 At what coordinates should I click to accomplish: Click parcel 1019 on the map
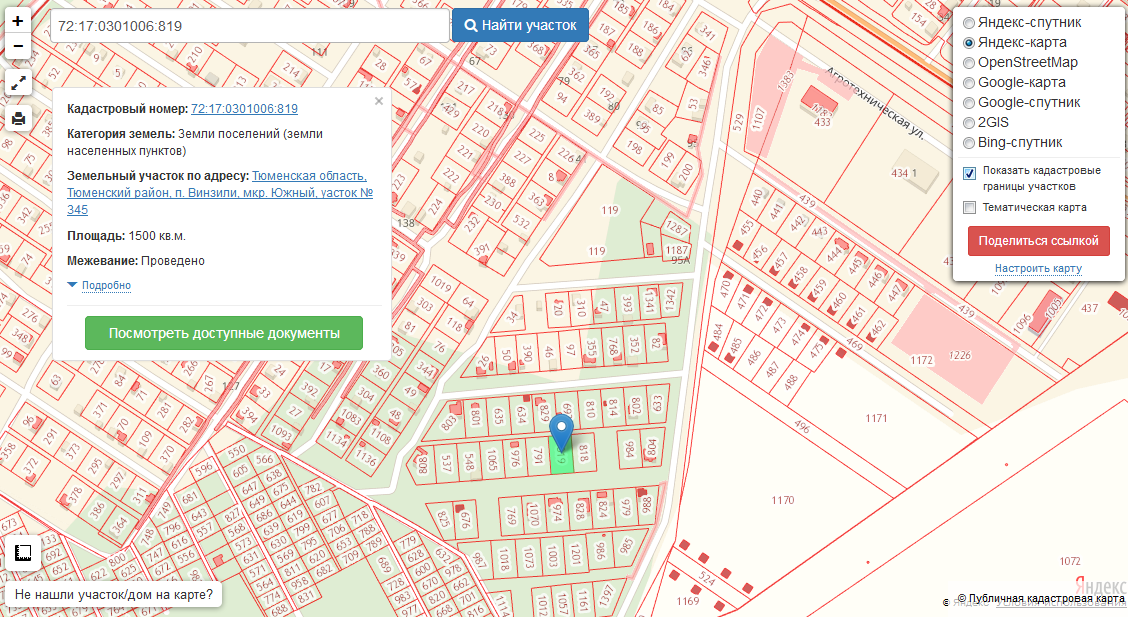tap(440, 283)
